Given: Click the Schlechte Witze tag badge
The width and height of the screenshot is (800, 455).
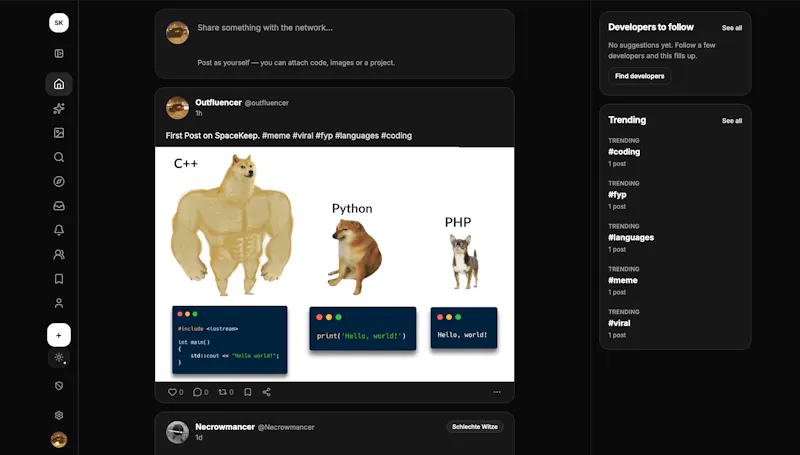Looking at the screenshot, I should [475, 426].
